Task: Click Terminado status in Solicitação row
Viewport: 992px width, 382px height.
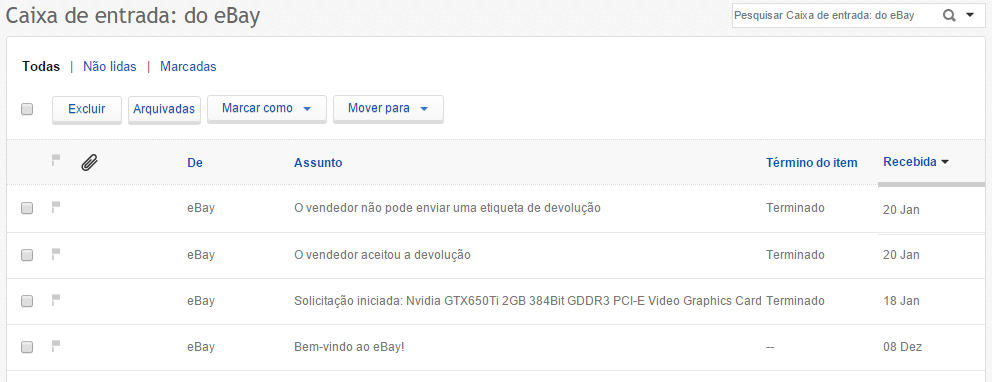Action: coord(795,300)
